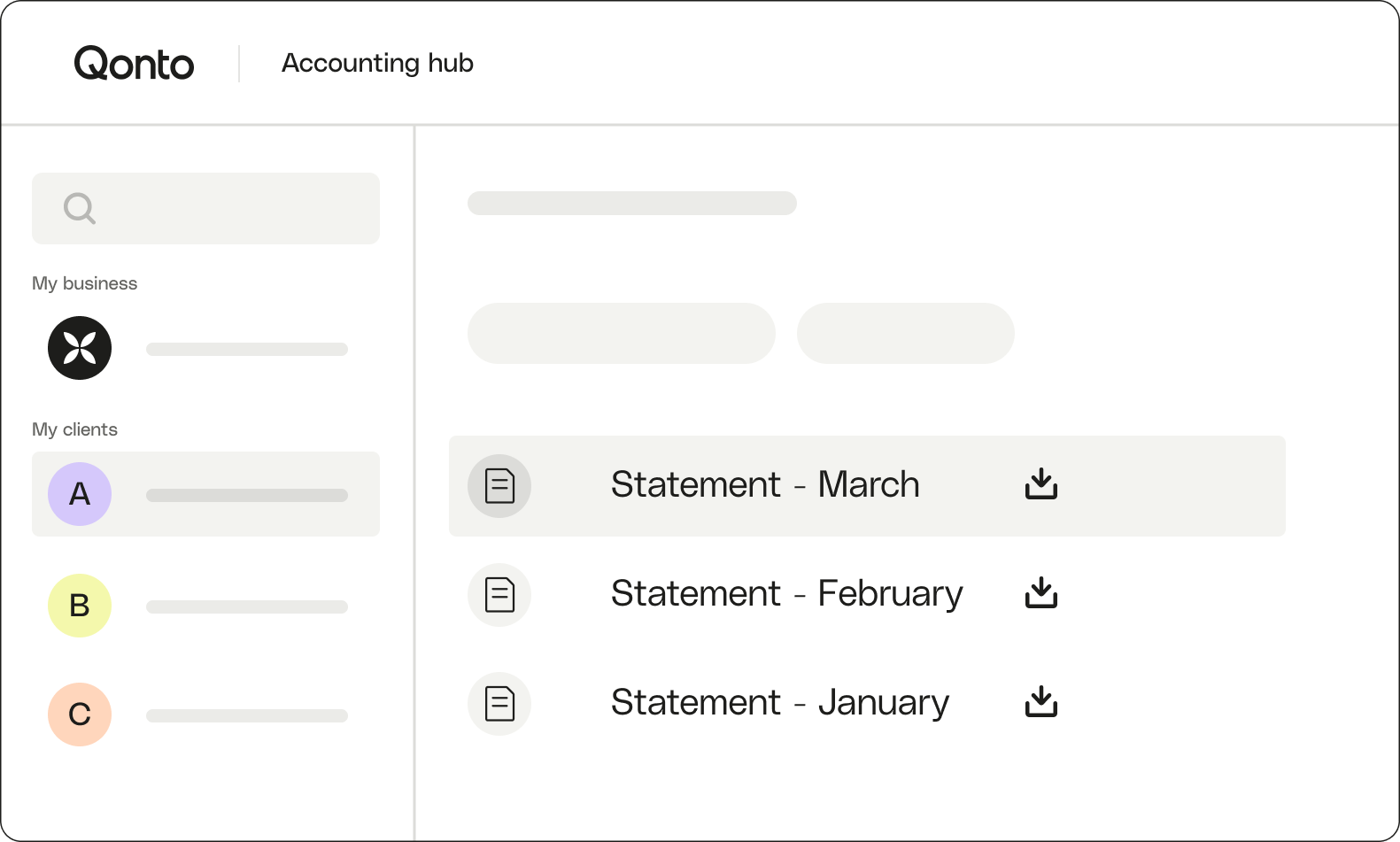Open the Statement - February row
1400x842 pixels.
coord(867,594)
